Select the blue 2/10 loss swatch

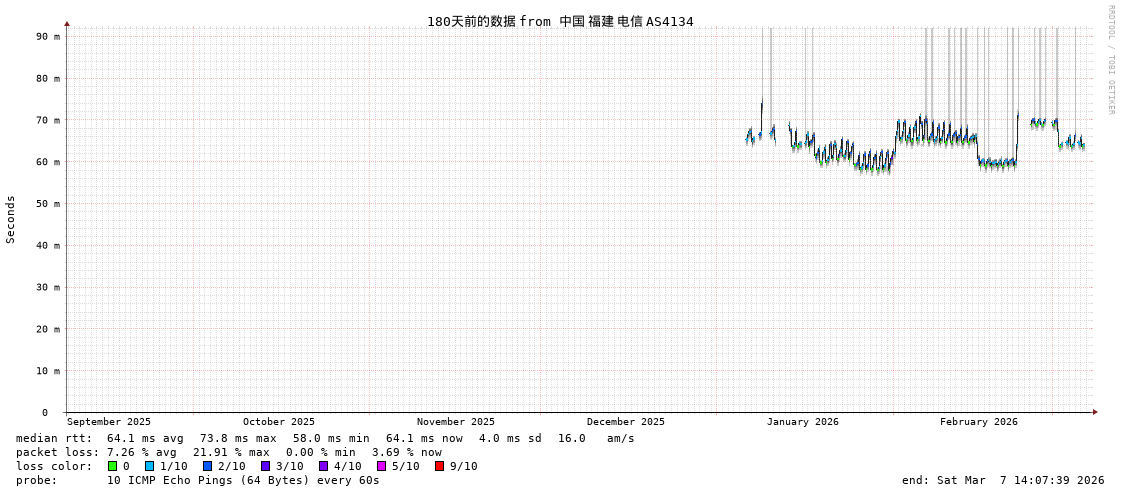tap(207, 466)
